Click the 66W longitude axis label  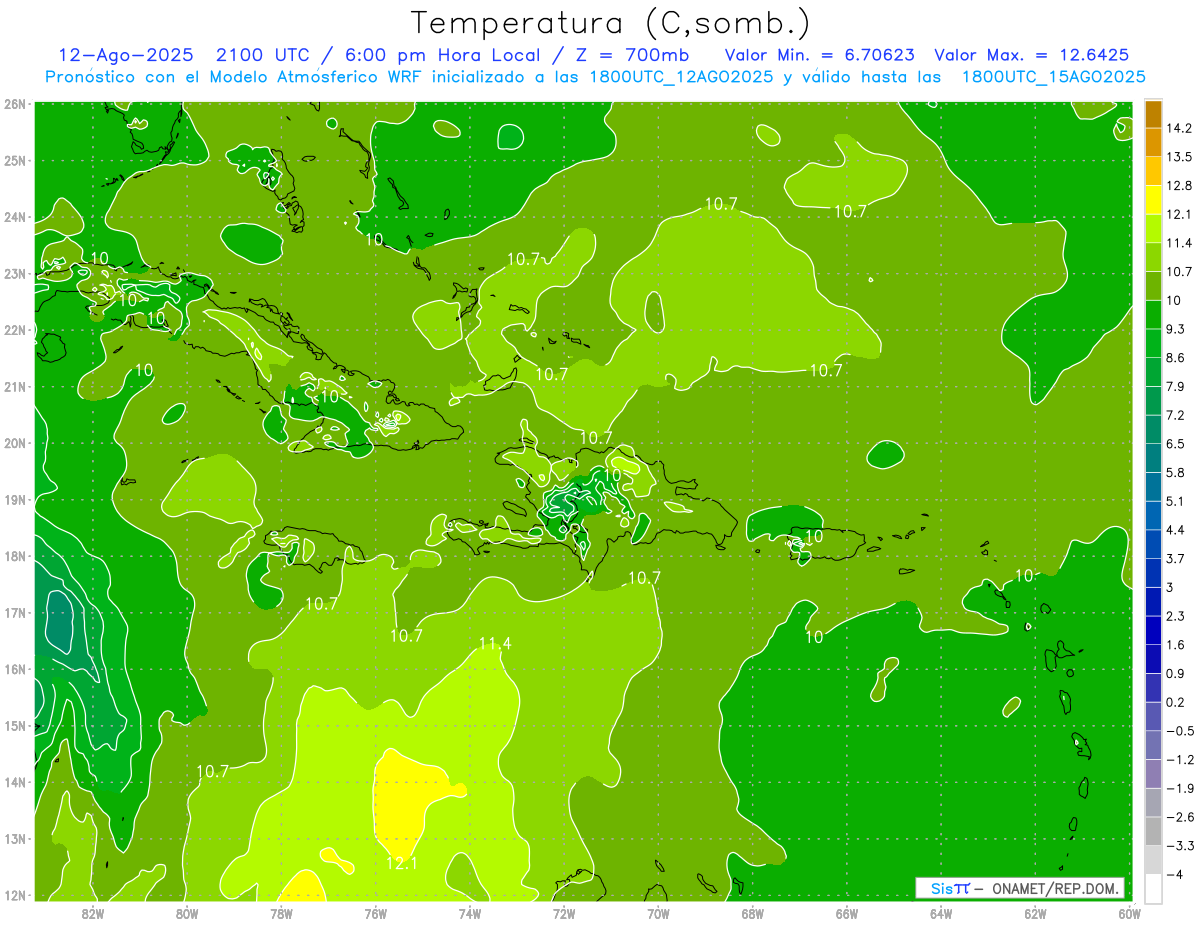tap(847, 913)
